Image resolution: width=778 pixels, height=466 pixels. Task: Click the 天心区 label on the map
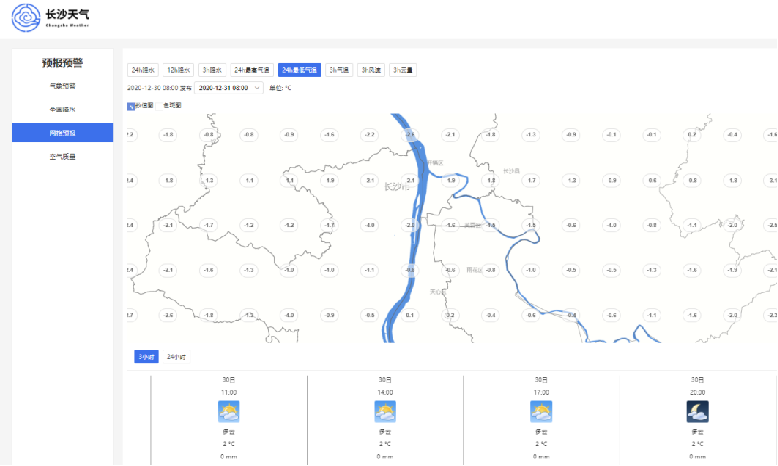tap(438, 292)
